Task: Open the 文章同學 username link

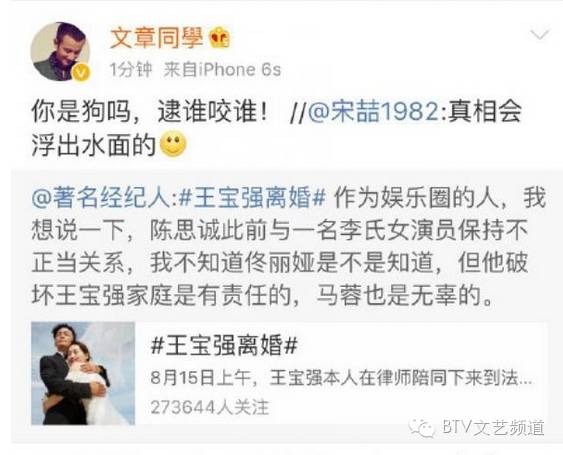Action: pyautogui.click(x=157, y=37)
